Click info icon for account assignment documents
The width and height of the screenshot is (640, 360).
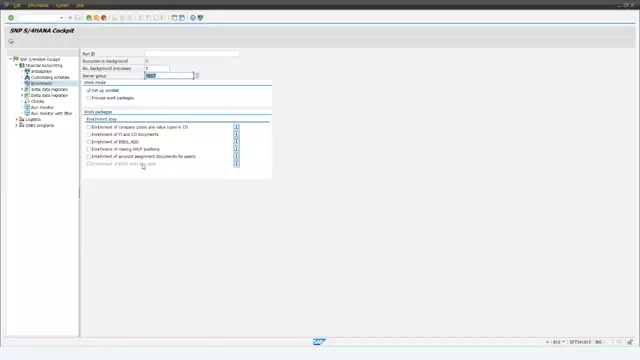pyautogui.click(x=236, y=157)
